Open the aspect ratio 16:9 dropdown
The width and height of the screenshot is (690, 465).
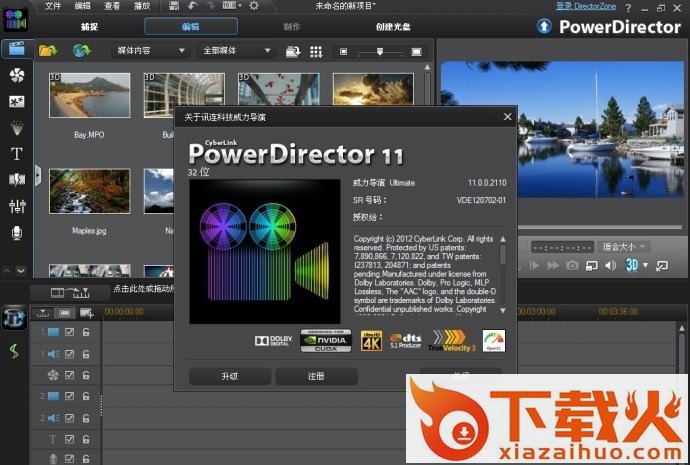pos(232,6)
